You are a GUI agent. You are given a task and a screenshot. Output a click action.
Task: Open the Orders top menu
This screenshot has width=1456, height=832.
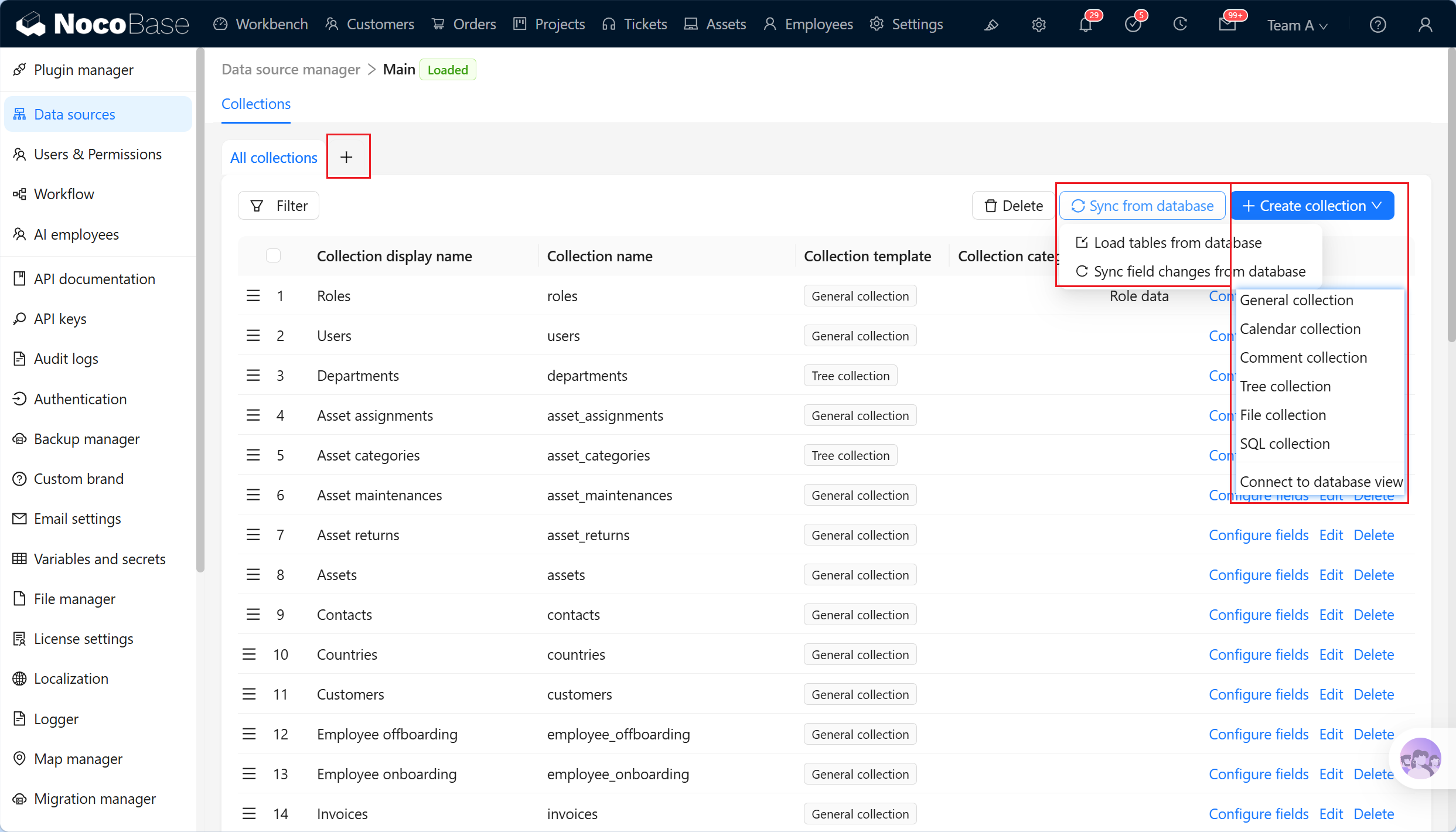[x=464, y=24]
